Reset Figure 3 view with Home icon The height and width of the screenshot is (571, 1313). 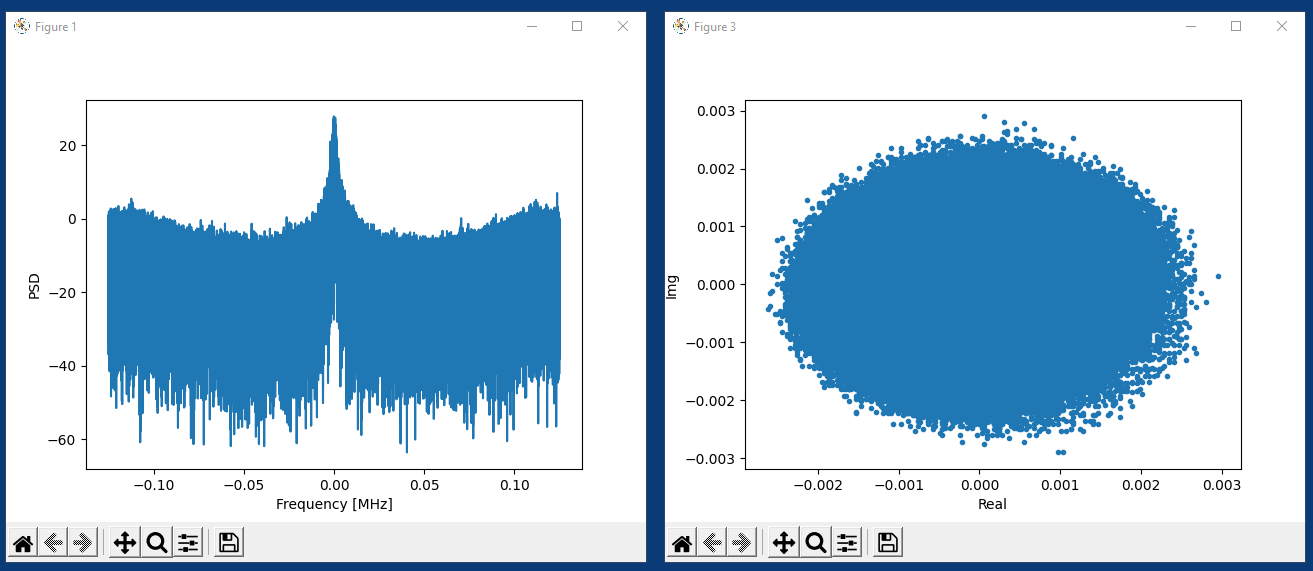click(682, 543)
